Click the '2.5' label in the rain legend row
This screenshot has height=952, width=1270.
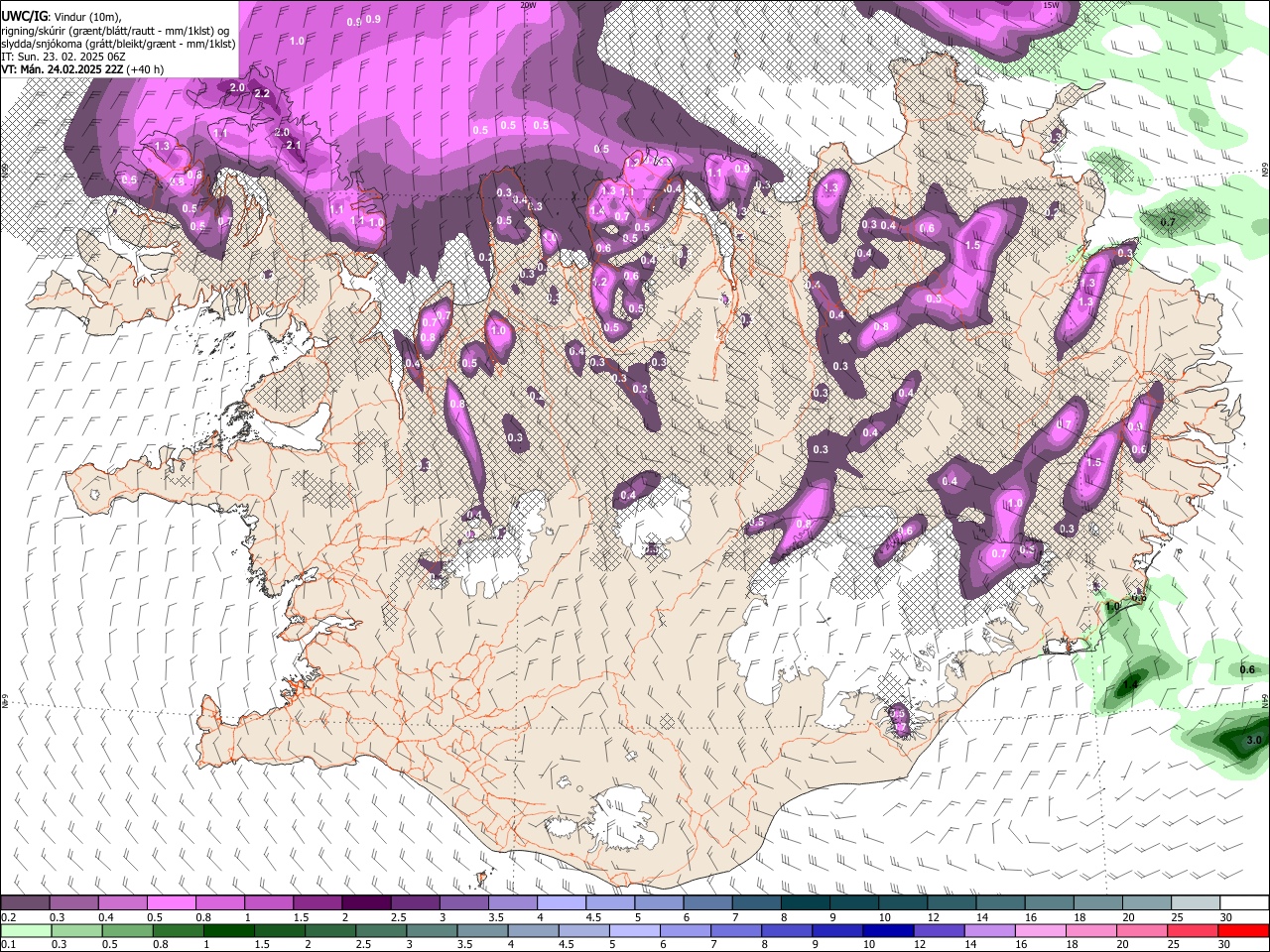click(363, 944)
